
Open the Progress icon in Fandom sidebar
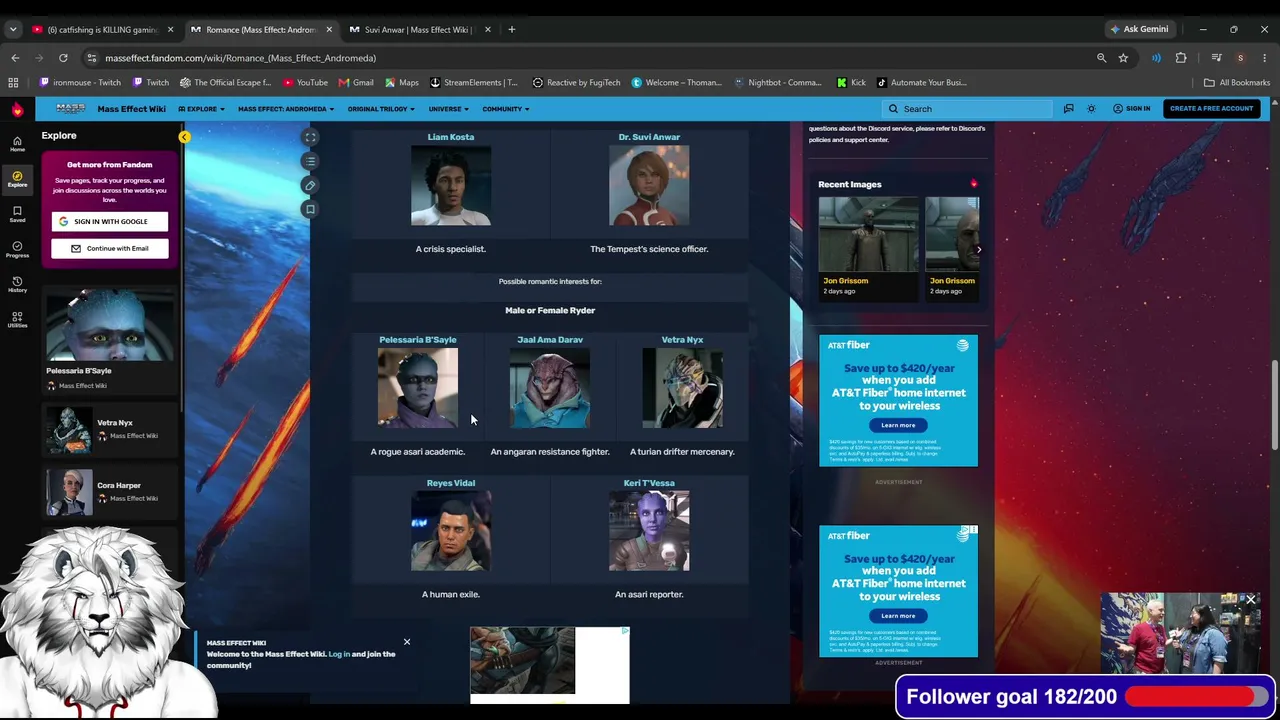point(17,249)
